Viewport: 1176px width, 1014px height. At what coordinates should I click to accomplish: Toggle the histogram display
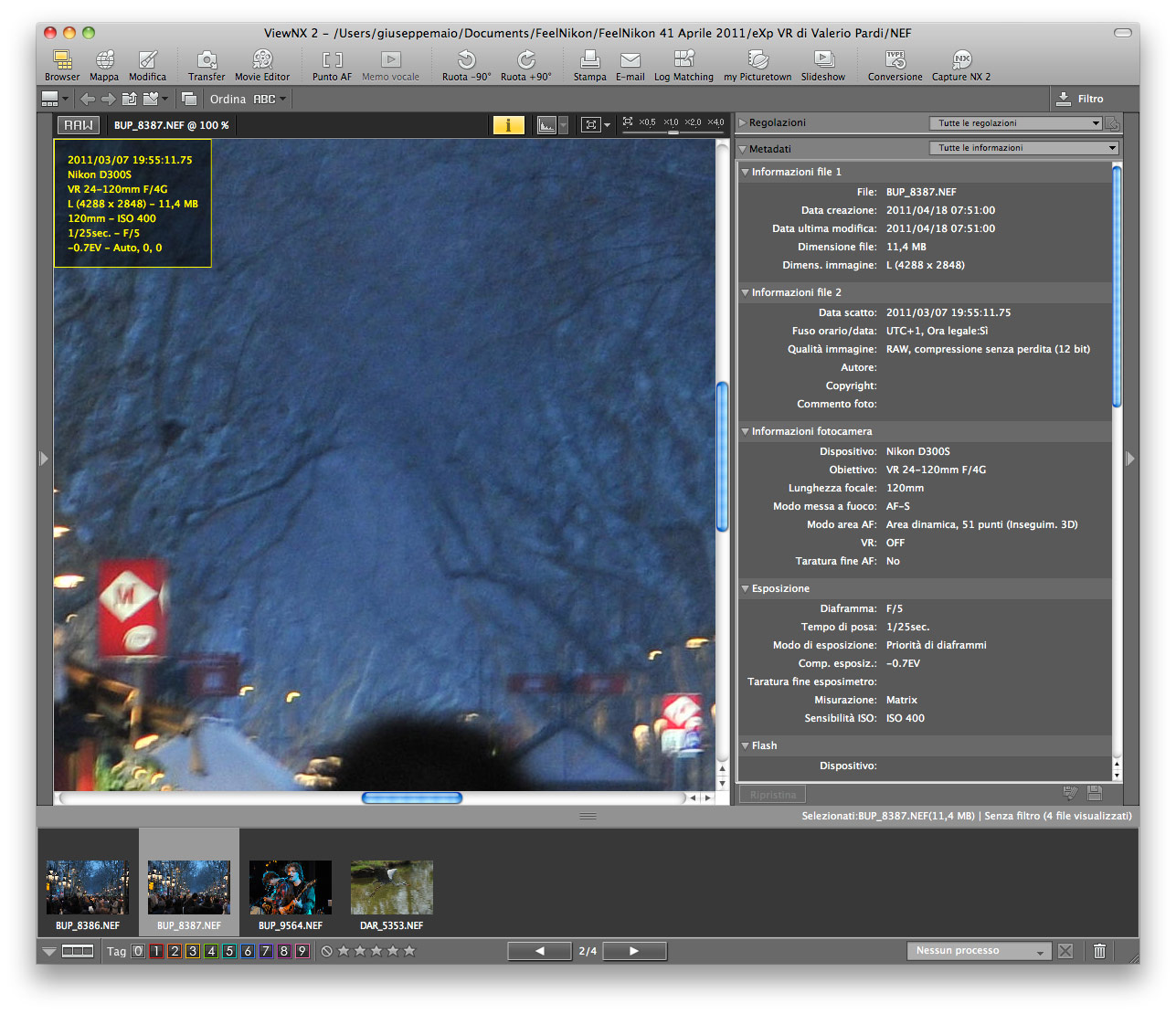546,125
